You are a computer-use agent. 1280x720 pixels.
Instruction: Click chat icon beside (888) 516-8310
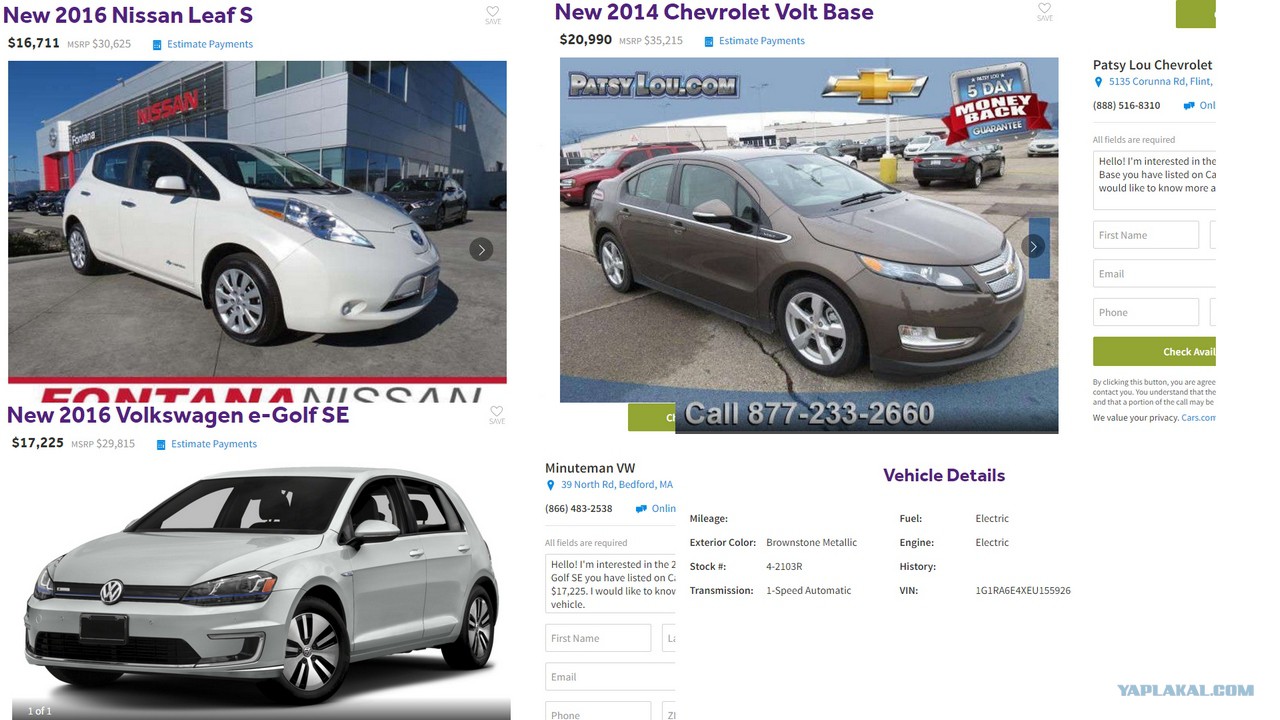coord(1189,106)
